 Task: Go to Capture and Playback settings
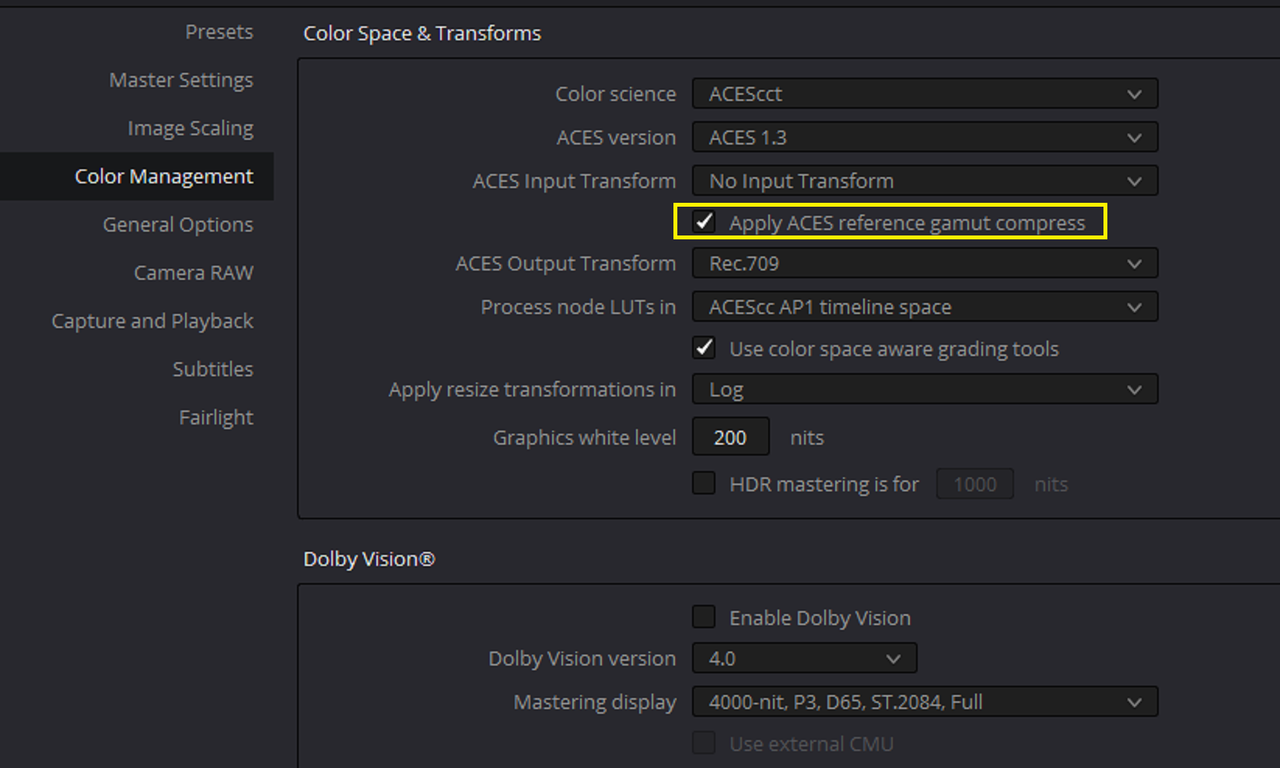(153, 321)
